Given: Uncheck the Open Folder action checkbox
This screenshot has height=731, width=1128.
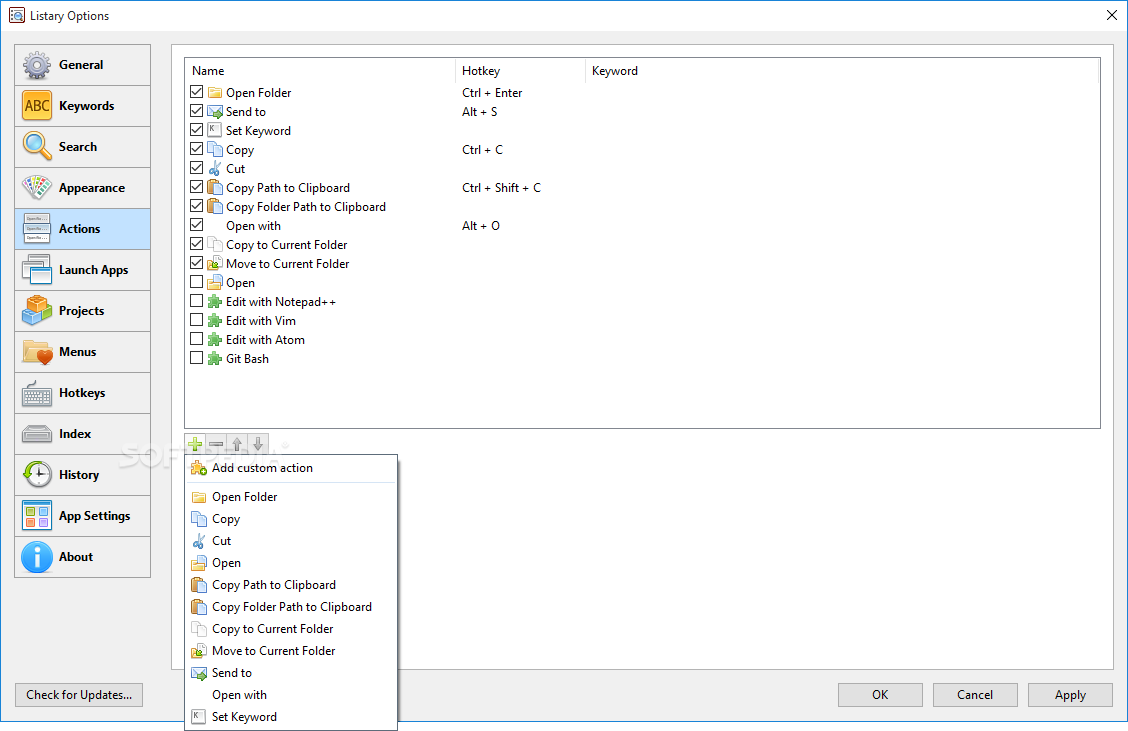Looking at the screenshot, I should tap(196, 92).
